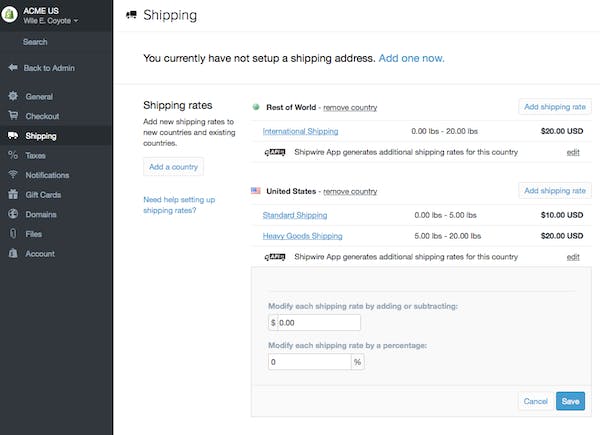
Task: Click the Account lock icon
Action: 12,253
